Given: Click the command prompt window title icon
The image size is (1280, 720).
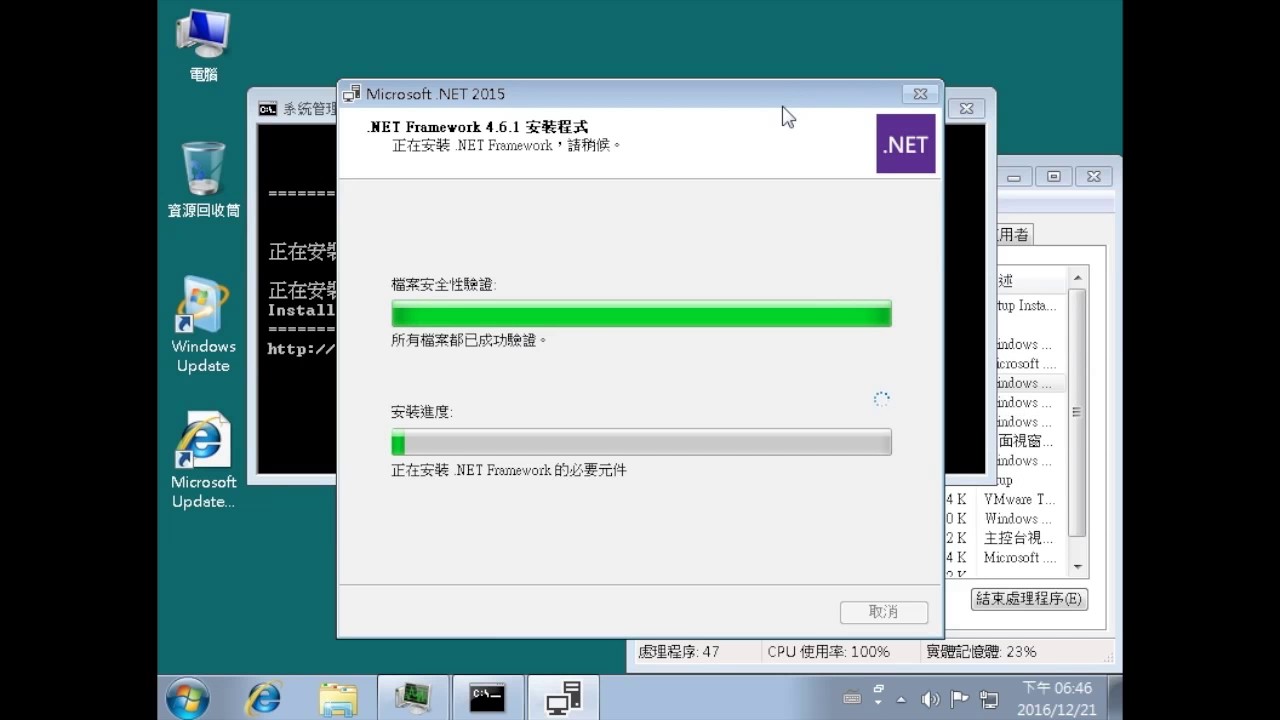Looking at the screenshot, I should (267, 109).
